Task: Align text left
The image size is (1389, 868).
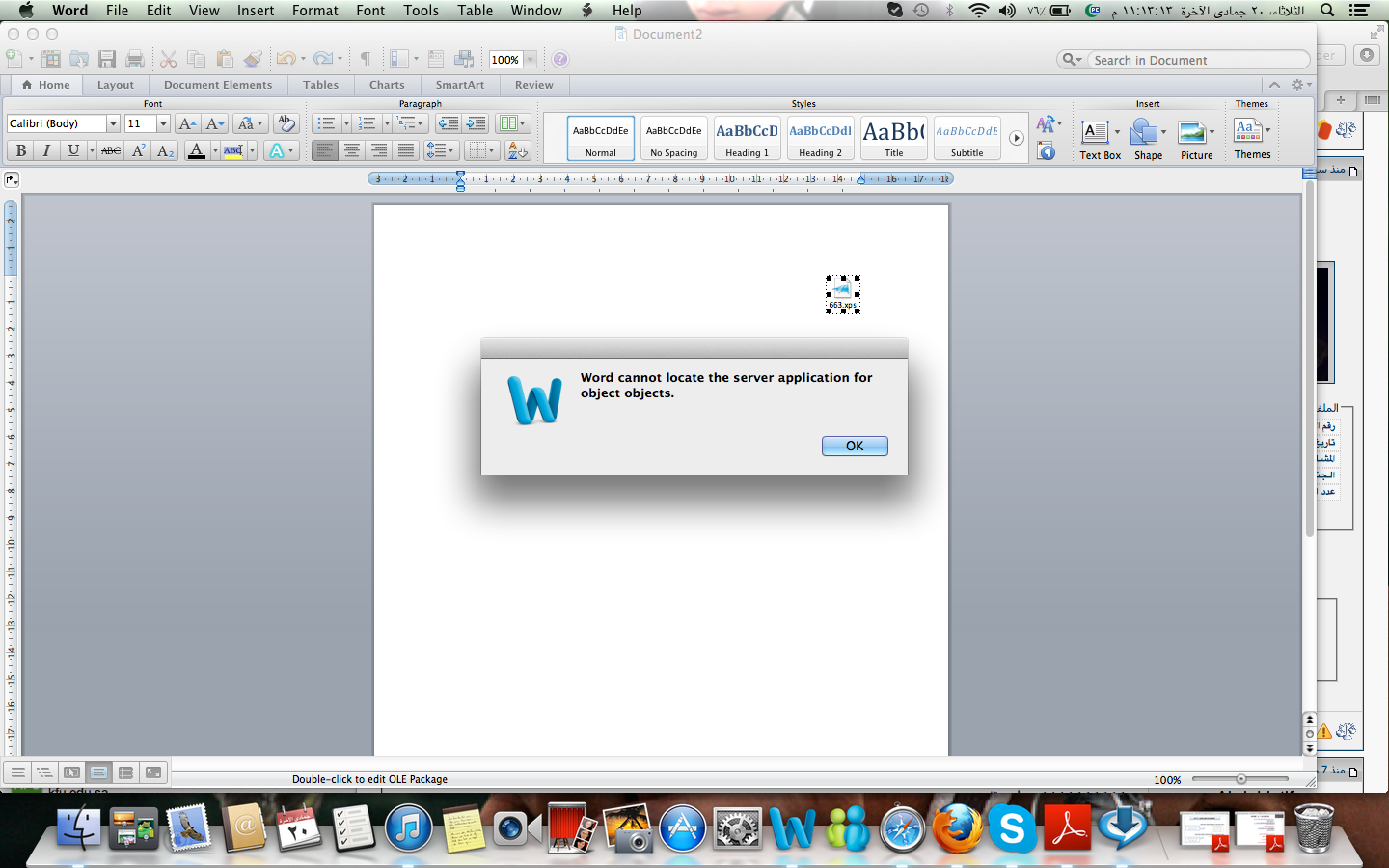Action: (x=325, y=150)
